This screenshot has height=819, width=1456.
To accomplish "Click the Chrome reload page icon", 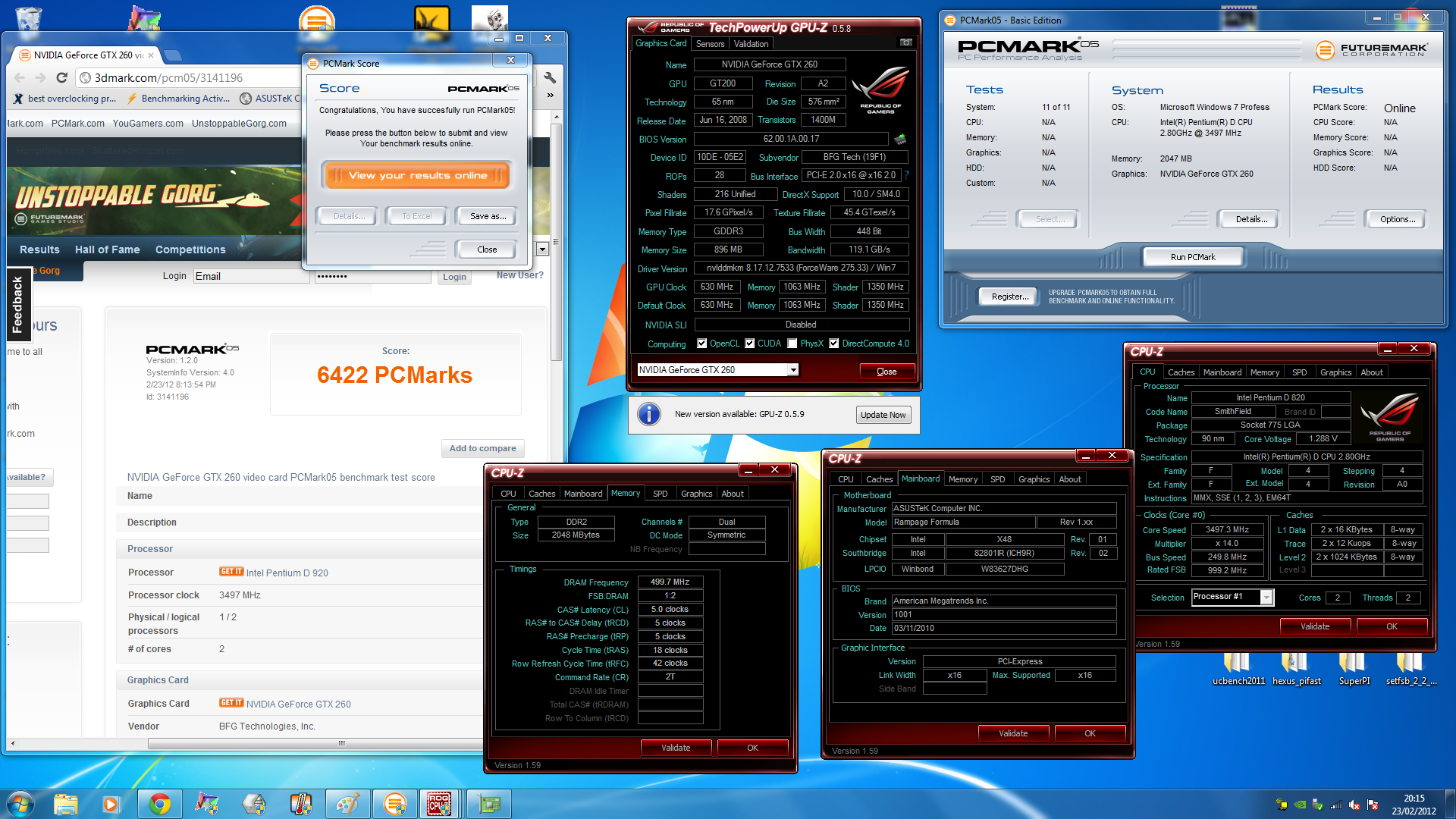I will point(62,77).
